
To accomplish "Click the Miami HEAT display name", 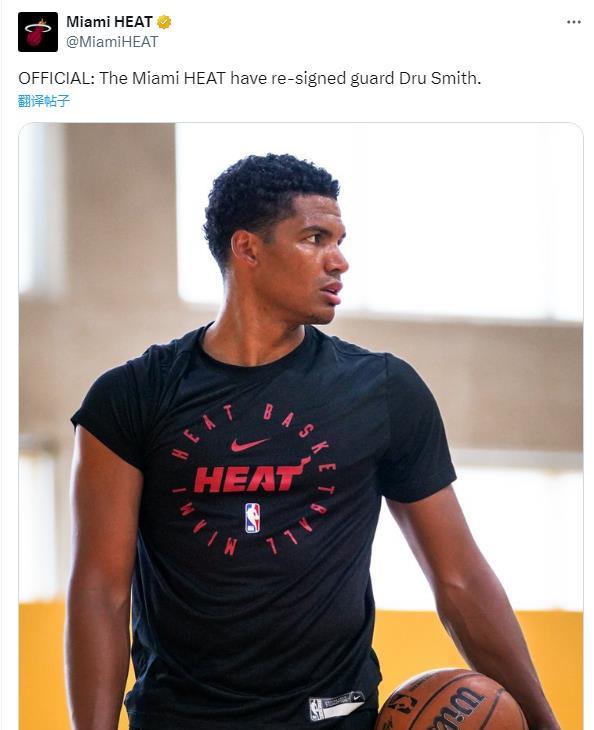I will pos(109,21).
